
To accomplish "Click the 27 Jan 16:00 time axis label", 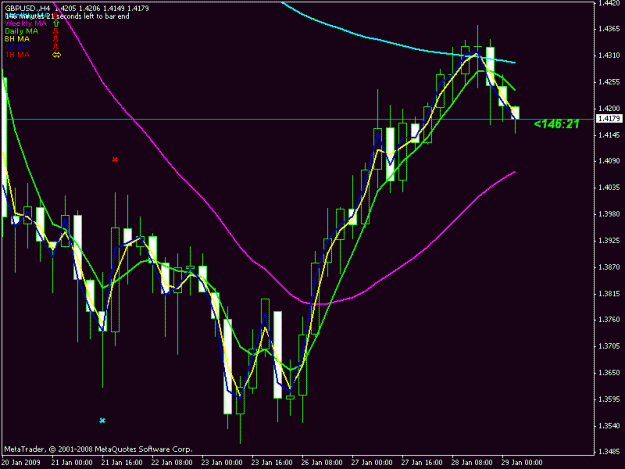I will [x=422, y=462].
